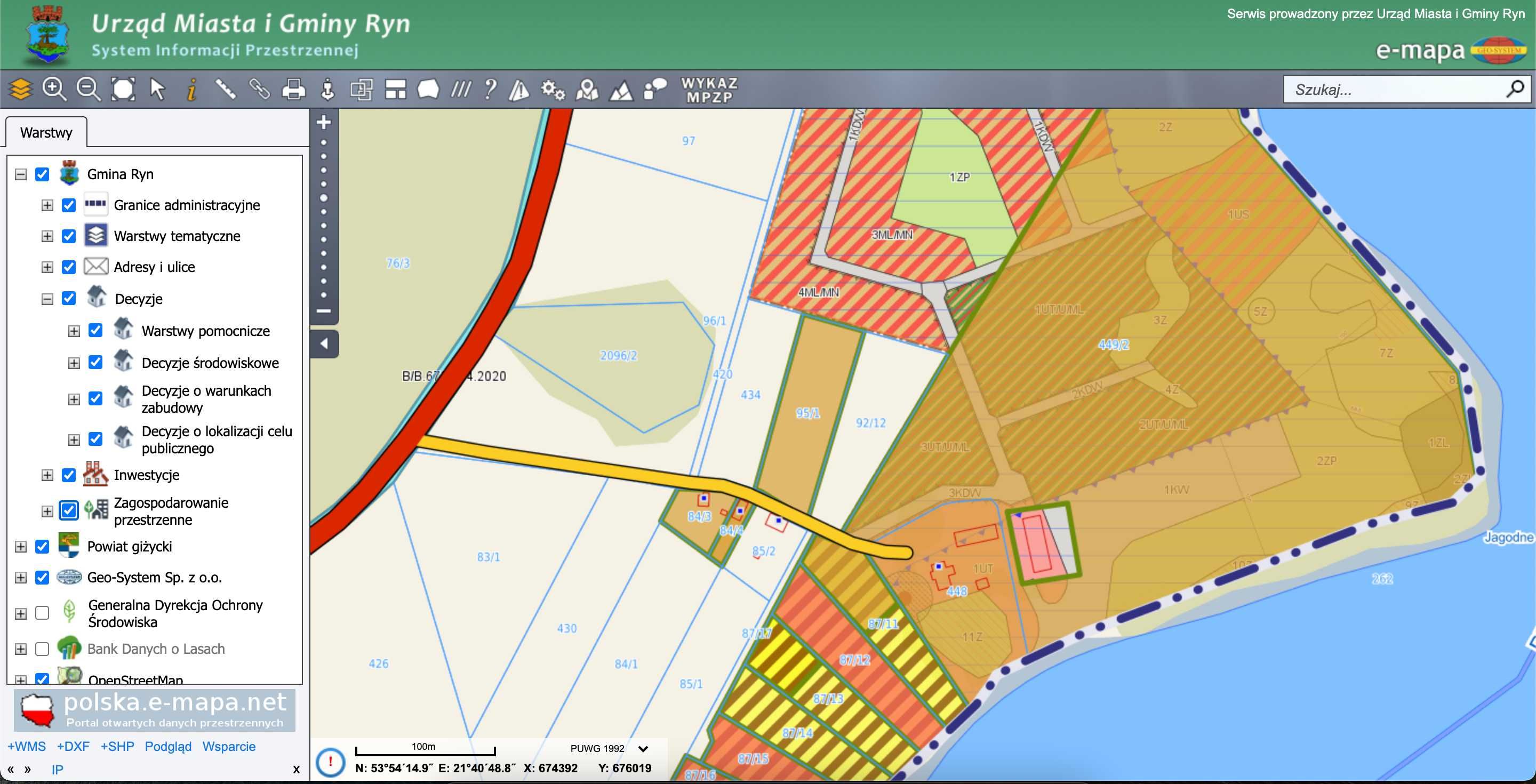Viewport: 1536px width, 784px height.
Task: Collapse the Gmina Ryn tree node
Action: [21, 175]
